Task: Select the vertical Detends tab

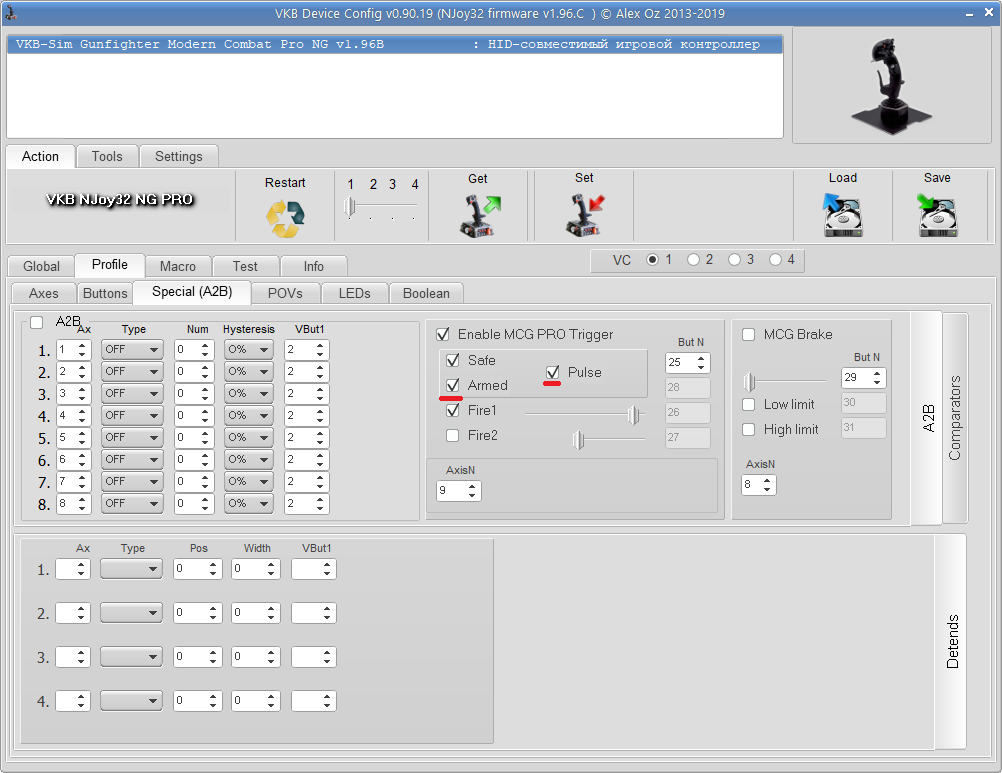Action: click(x=952, y=641)
